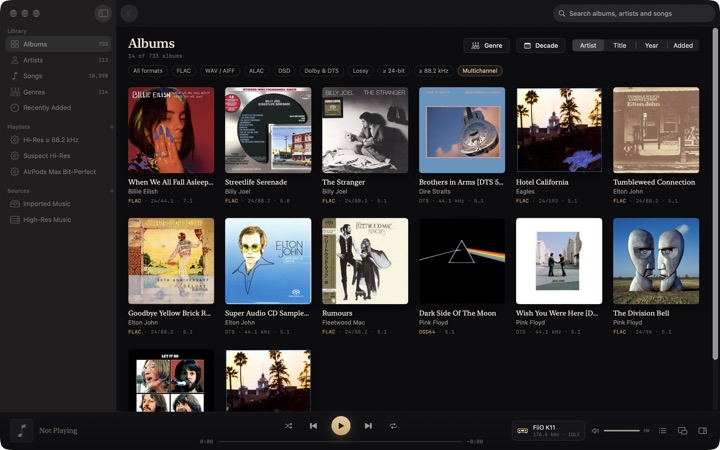Screen dimensions: 720x450
Task: Click the 'Wish You Were Here [D...' title
Action: pyautogui.click(x=557, y=313)
